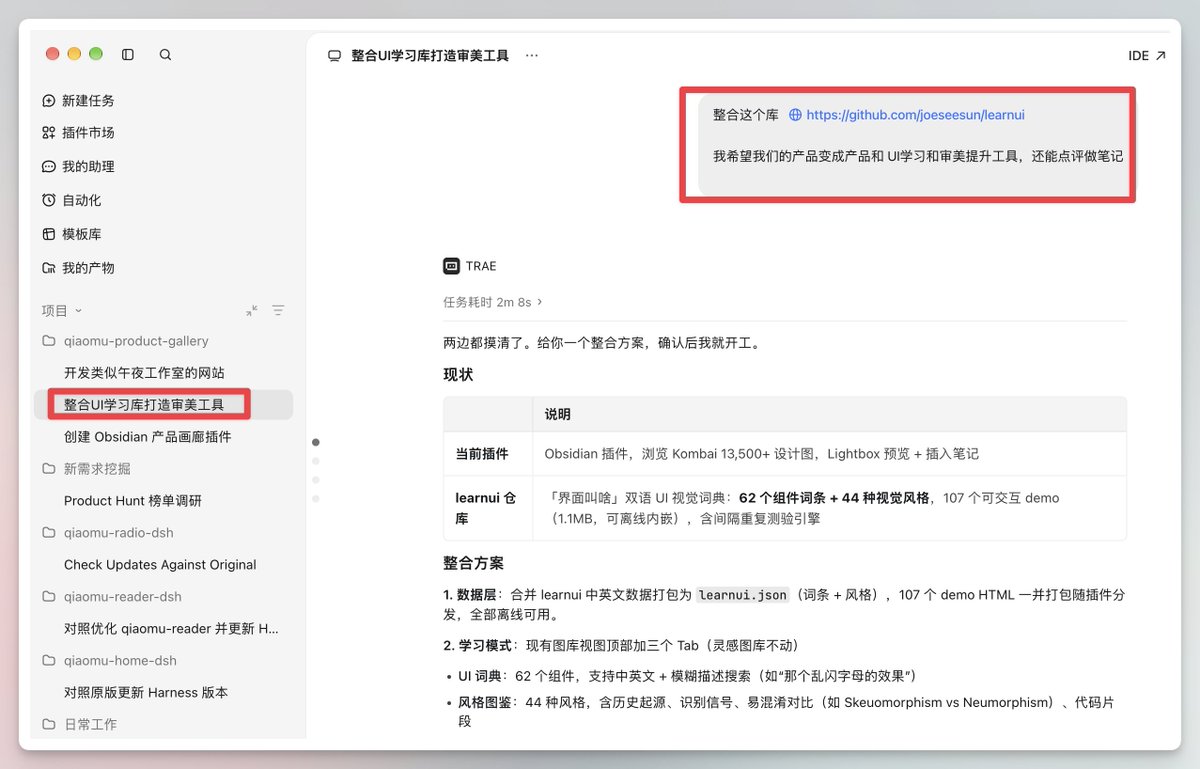1200x769 pixels.
Task: Open the github.com/joeseesun/learnui link
Action: pos(915,115)
